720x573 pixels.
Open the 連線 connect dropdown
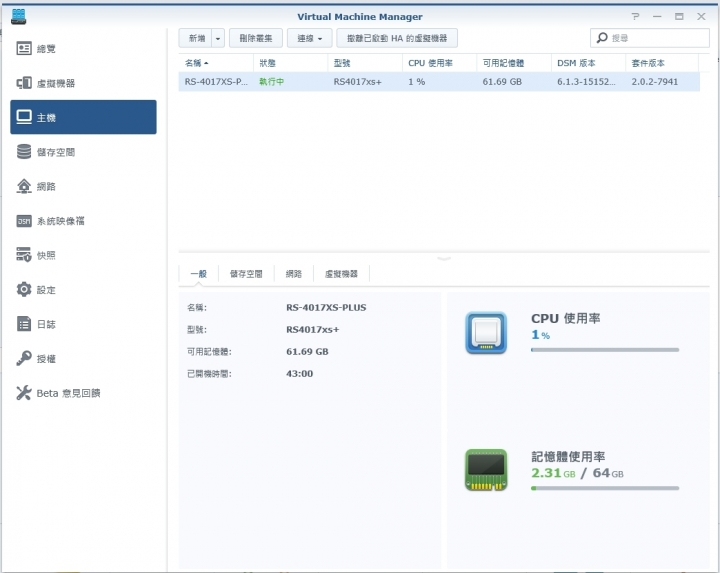(309, 38)
